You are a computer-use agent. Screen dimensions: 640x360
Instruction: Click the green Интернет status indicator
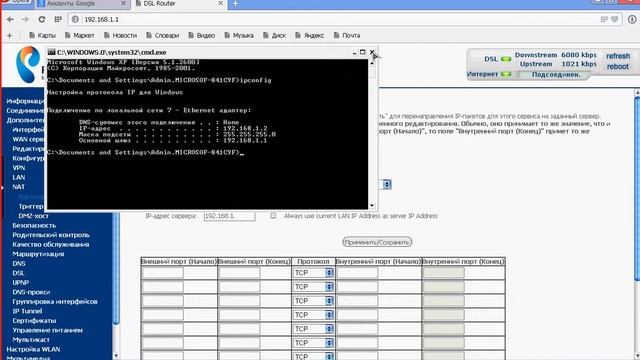tap(506, 74)
